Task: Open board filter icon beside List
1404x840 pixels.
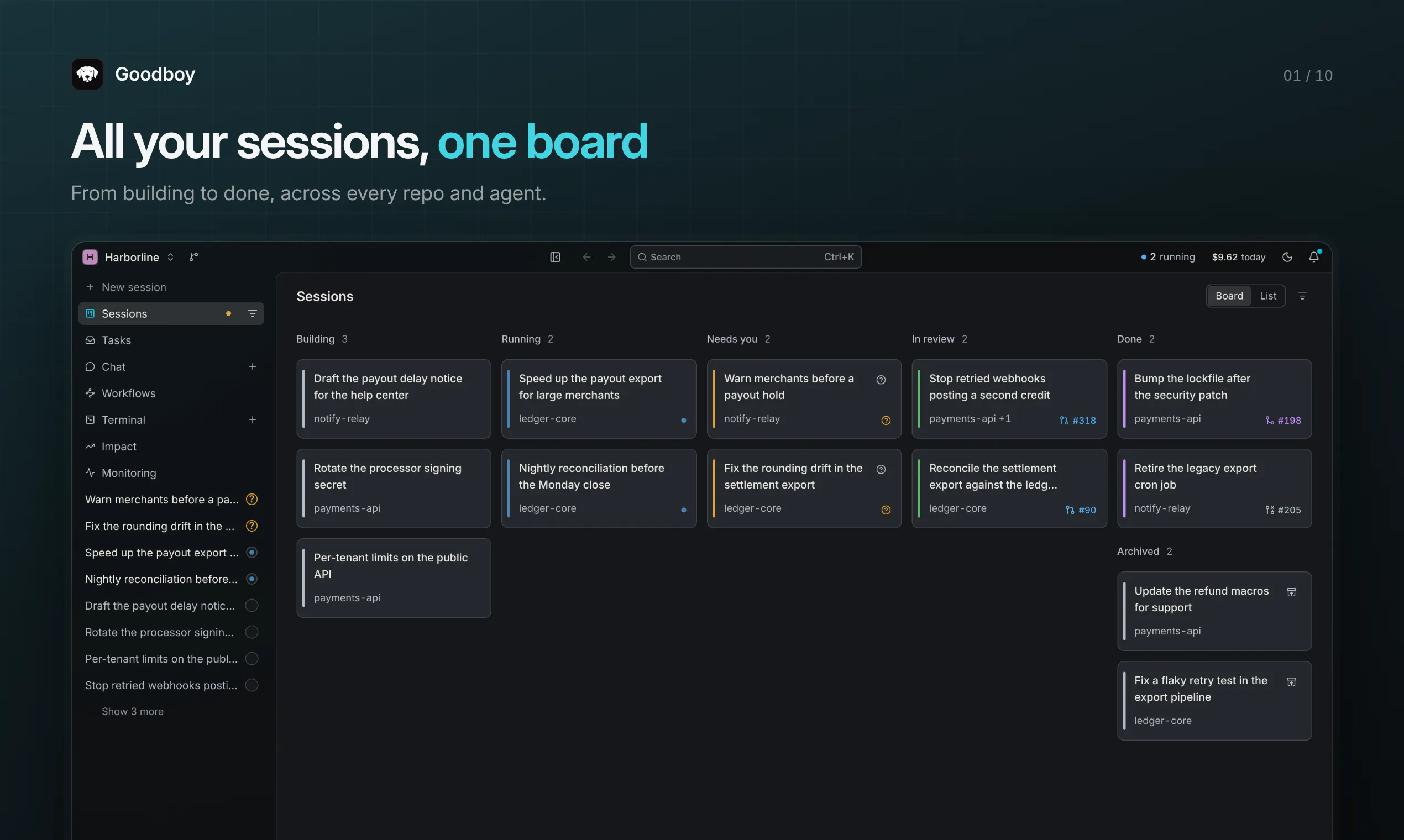Action: (x=1302, y=296)
